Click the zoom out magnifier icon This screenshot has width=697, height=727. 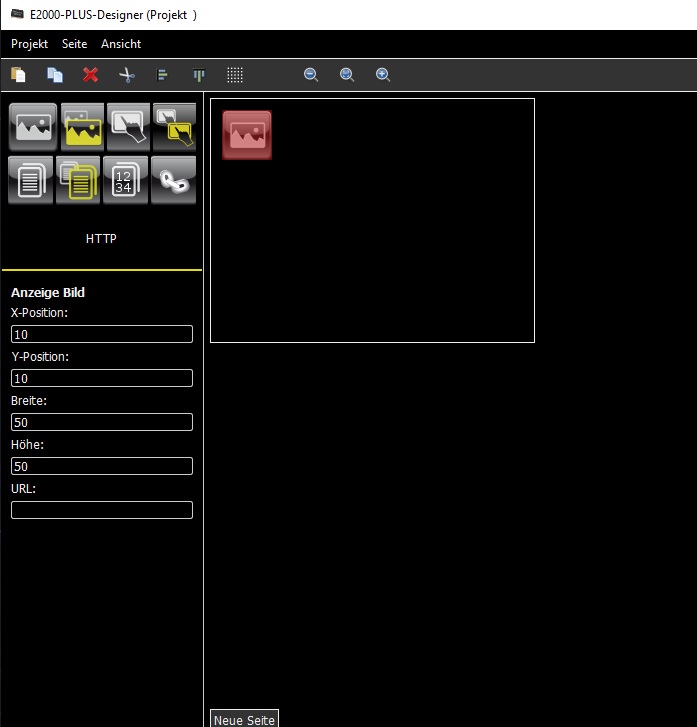(x=311, y=75)
